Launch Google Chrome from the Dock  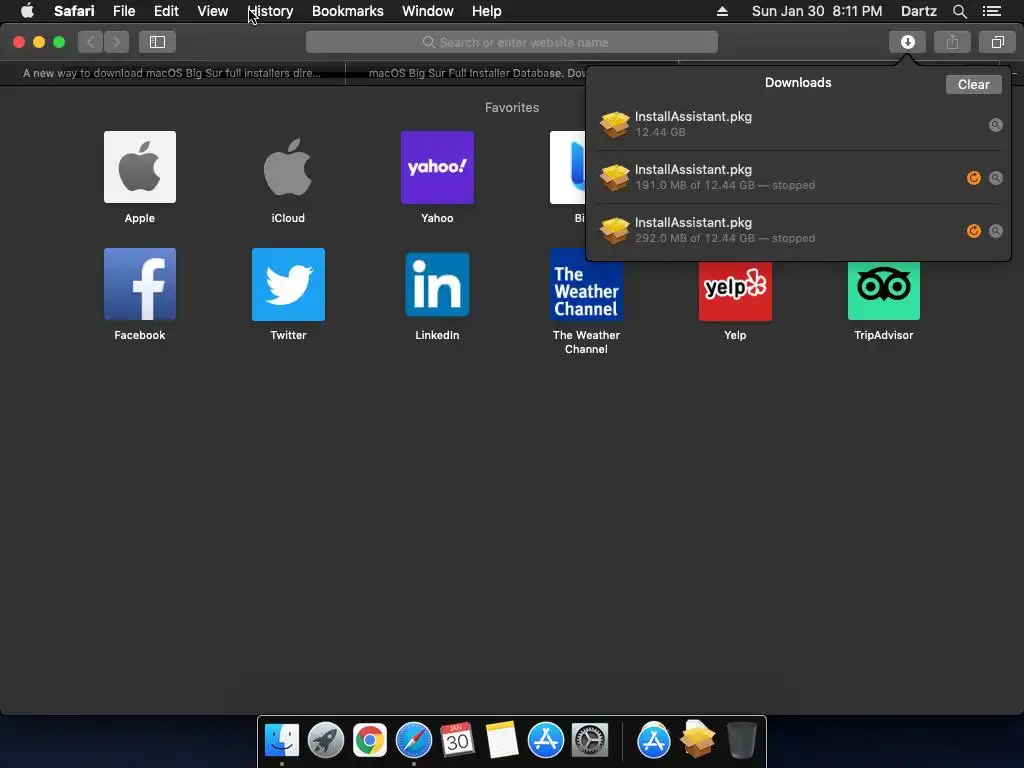click(370, 741)
